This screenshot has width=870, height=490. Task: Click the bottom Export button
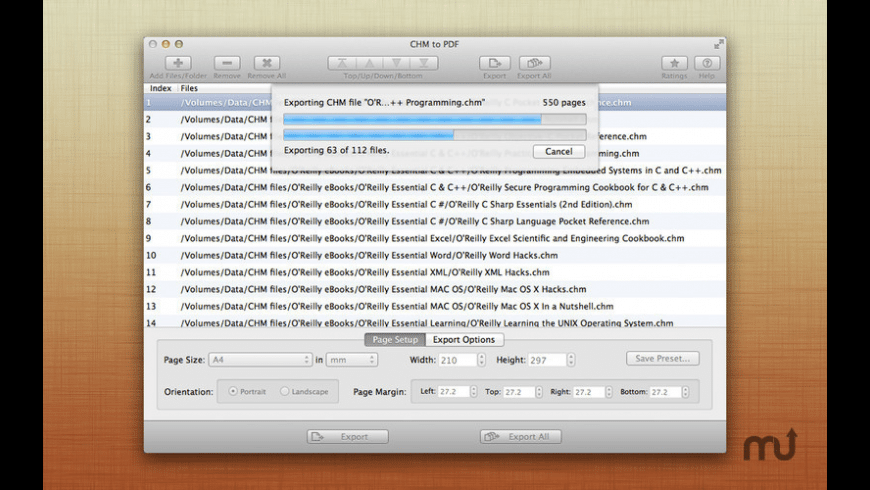(x=347, y=437)
